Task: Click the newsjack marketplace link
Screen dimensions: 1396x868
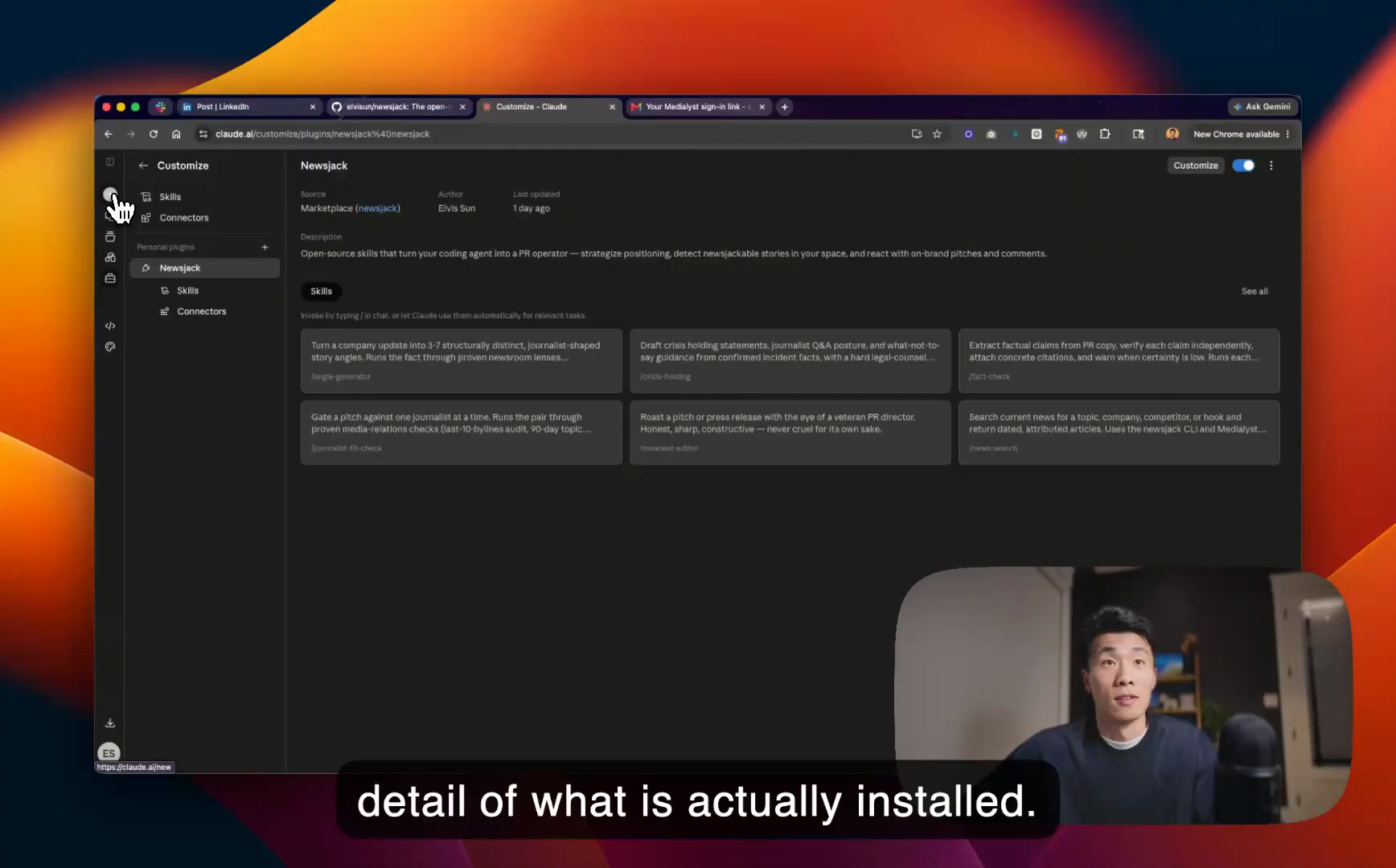Action: point(377,208)
